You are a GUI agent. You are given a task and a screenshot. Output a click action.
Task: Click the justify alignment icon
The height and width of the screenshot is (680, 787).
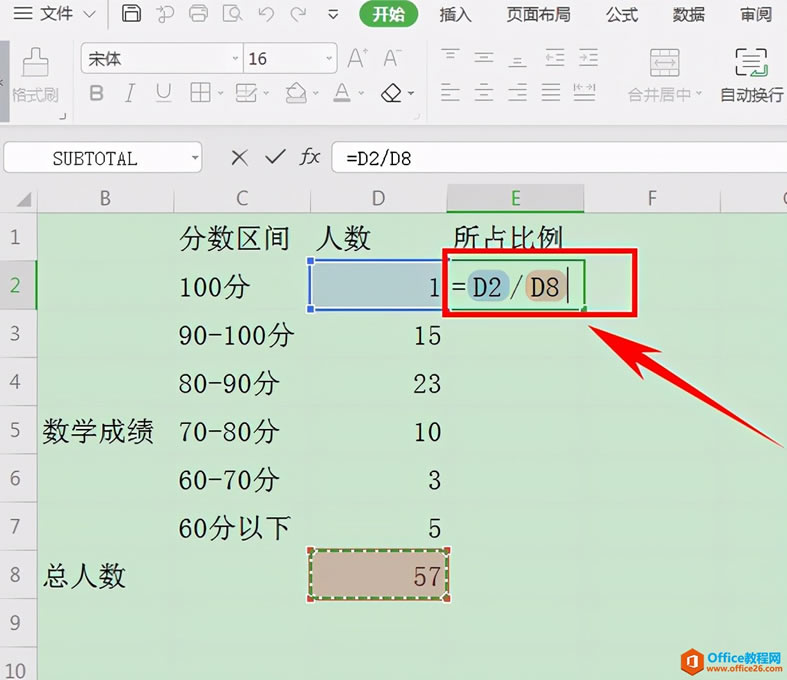coord(551,93)
